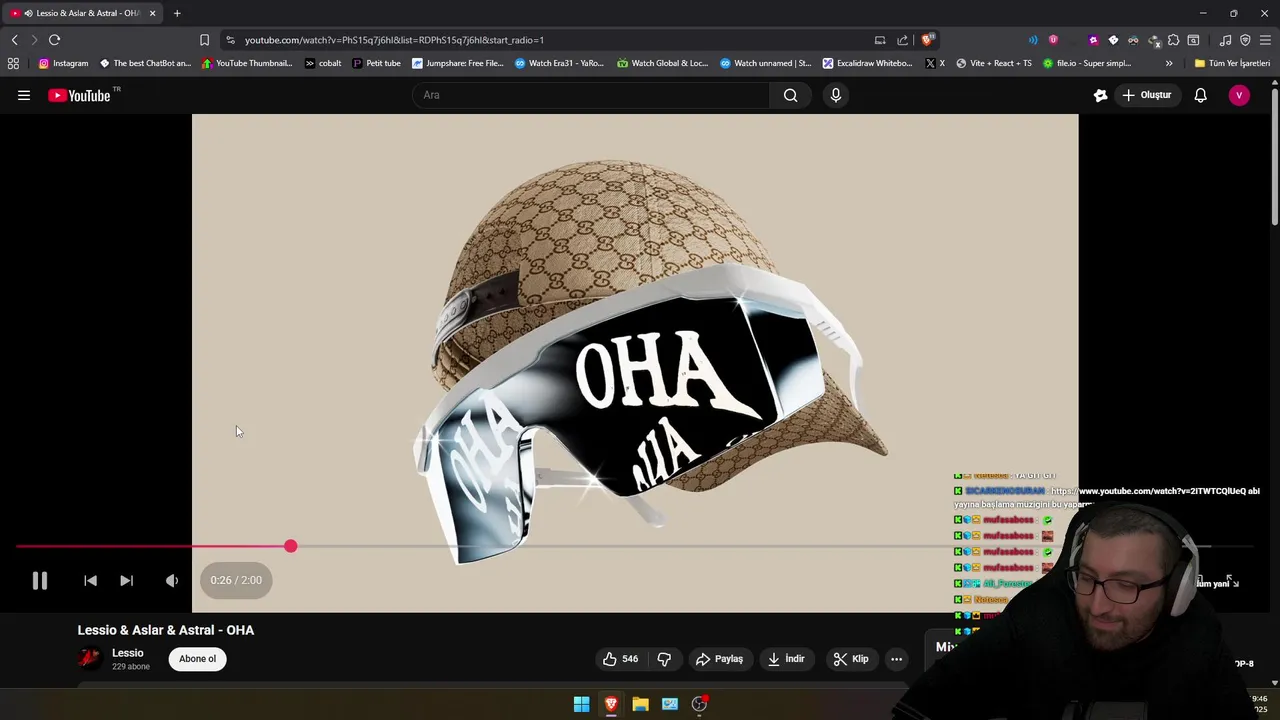Open the cobalt bookmark
This screenshot has width=1280, height=720.
(x=323, y=63)
